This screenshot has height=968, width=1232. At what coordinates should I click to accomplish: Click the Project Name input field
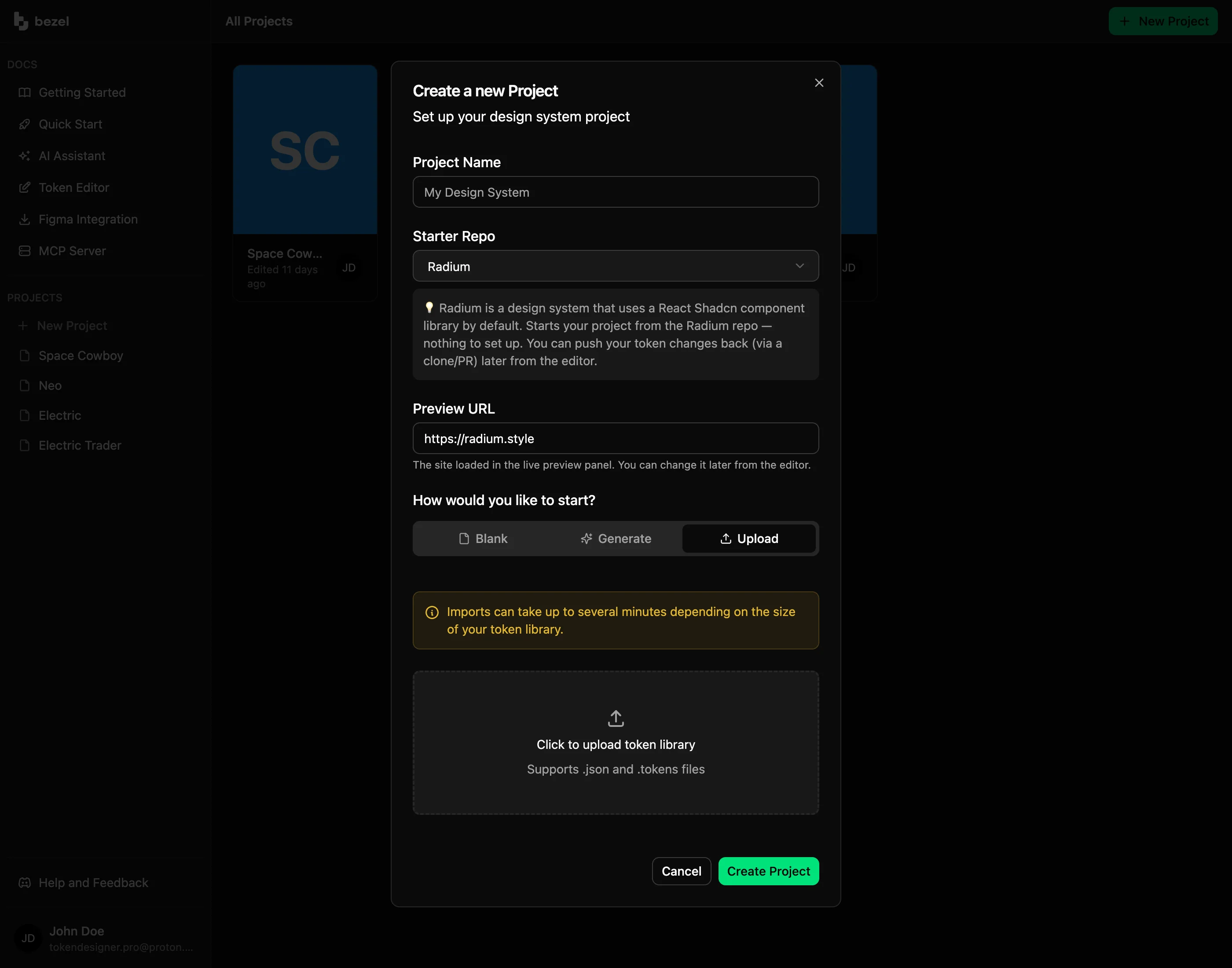tap(616, 192)
